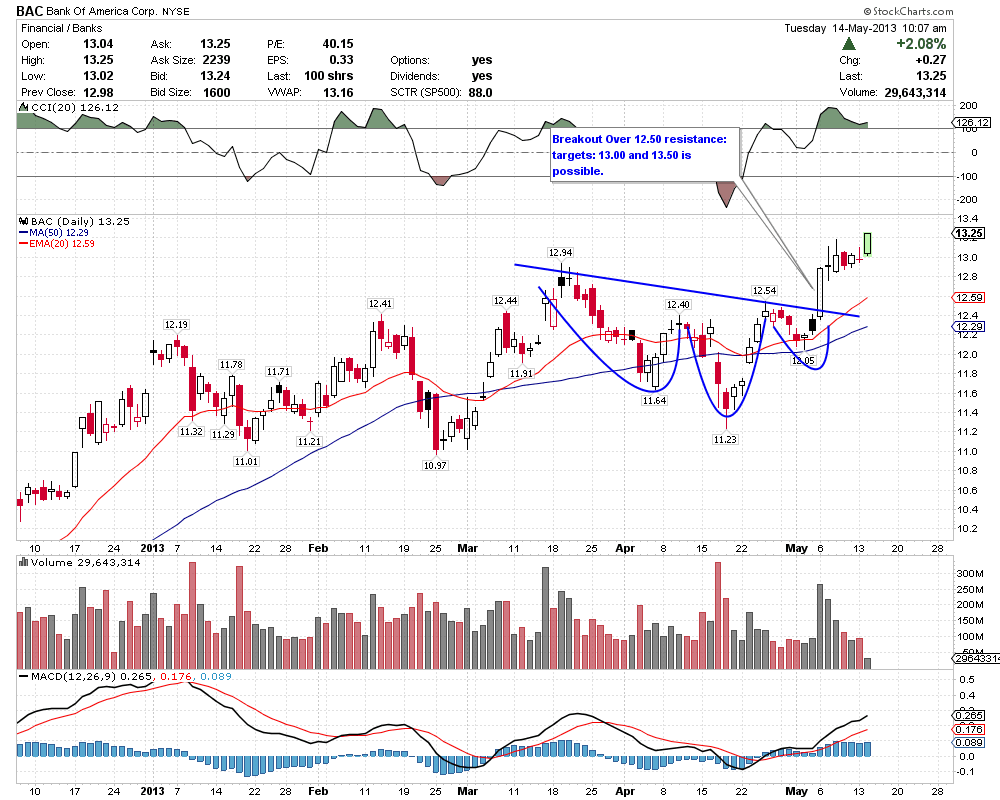The height and width of the screenshot is (800, 1000).
Task: Click the tallest April volume bar
Action: tap(718, 616)
